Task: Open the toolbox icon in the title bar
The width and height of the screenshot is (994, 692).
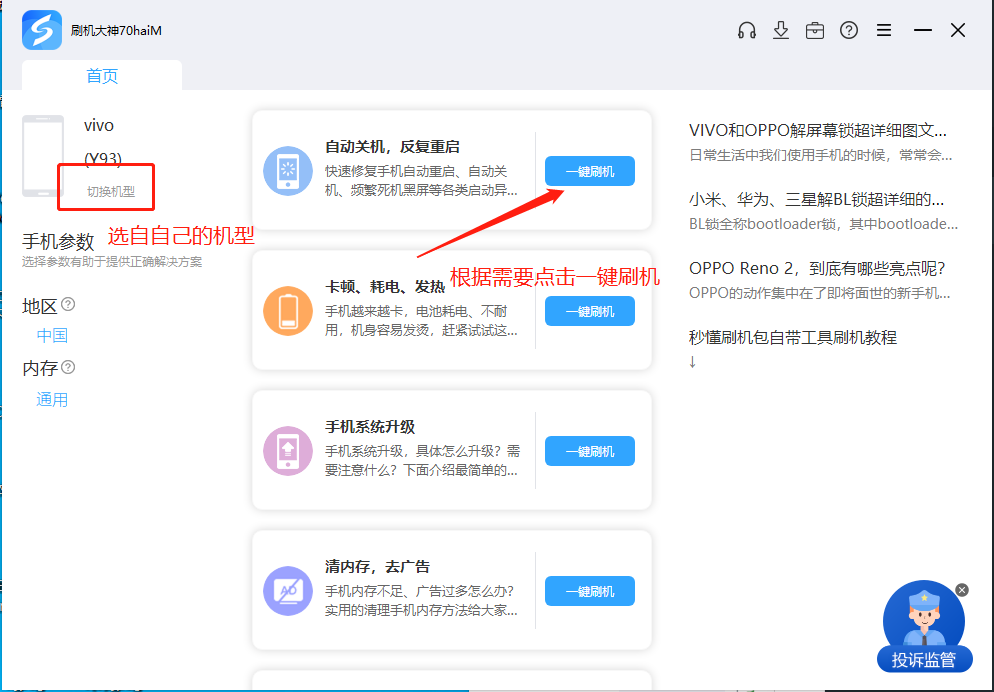Action: coord(815,30)
